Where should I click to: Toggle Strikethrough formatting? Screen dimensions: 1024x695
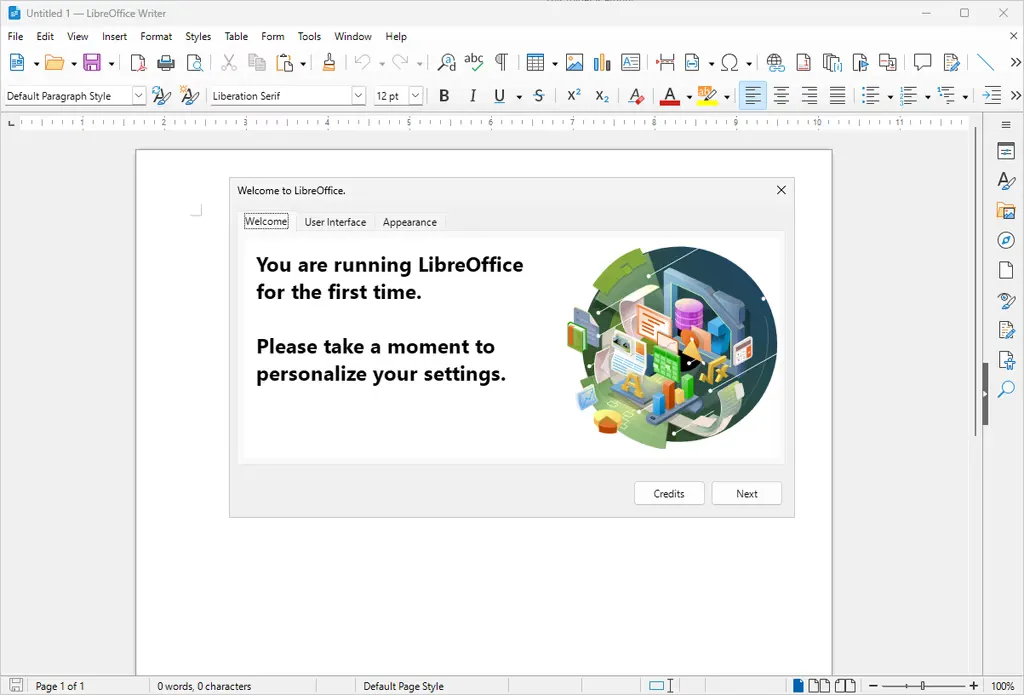539,96
